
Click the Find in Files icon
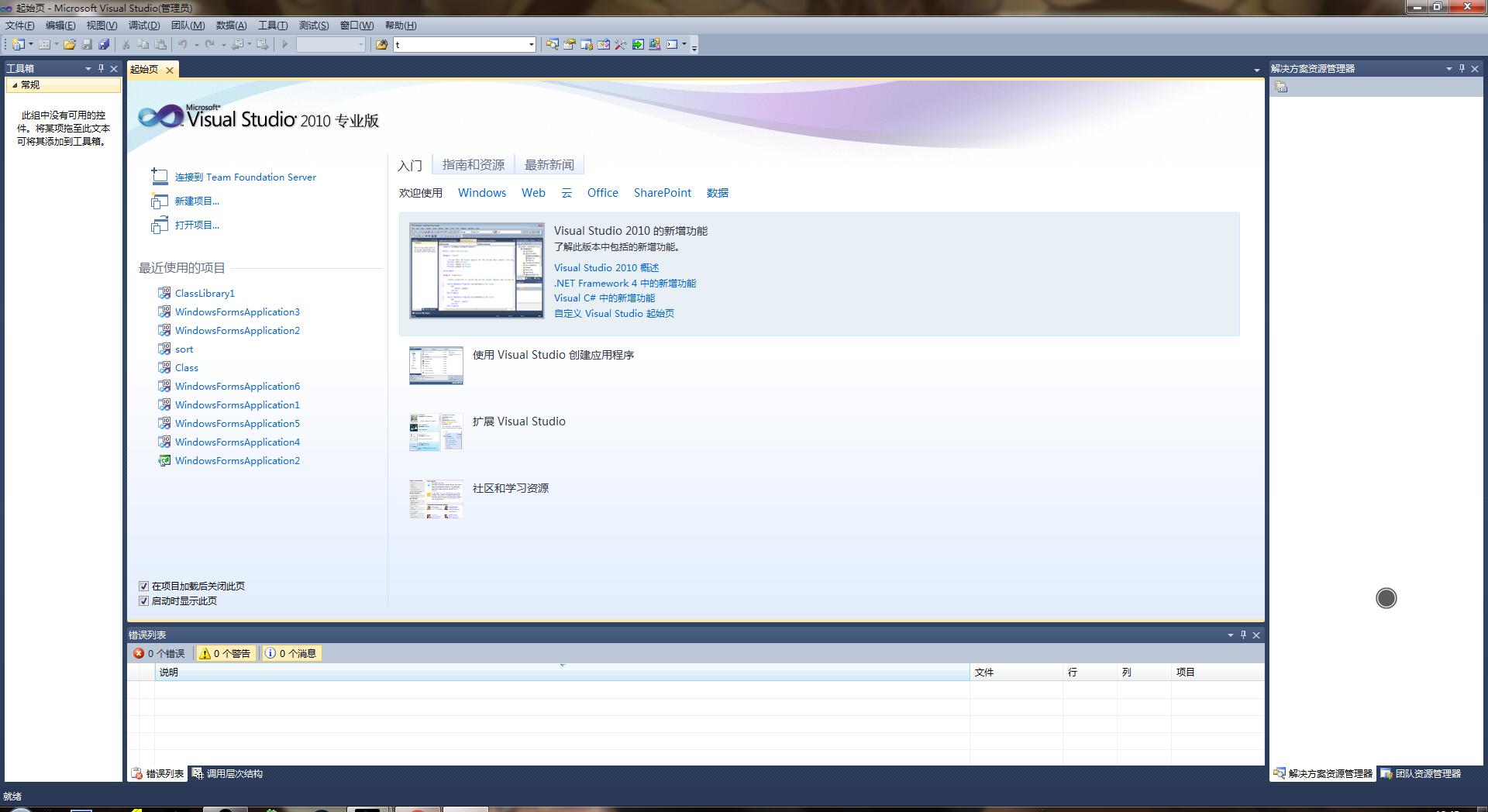(x=381, y=45)
